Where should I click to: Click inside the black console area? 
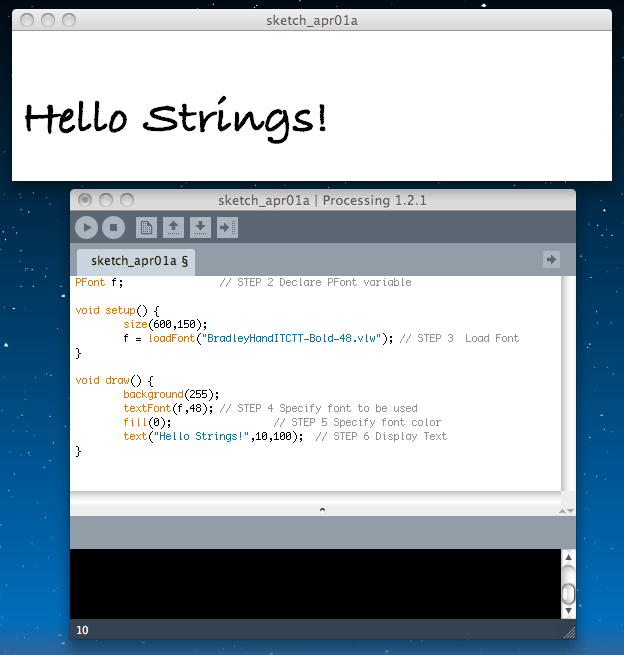coord(315,584)
